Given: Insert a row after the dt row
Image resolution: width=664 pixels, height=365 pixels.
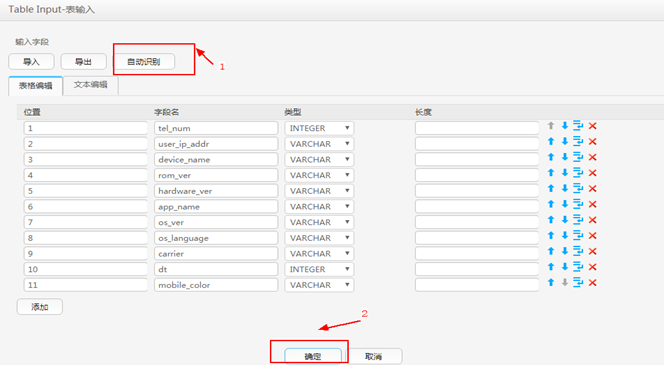Looking at the screenshot, I should point(578,266).
